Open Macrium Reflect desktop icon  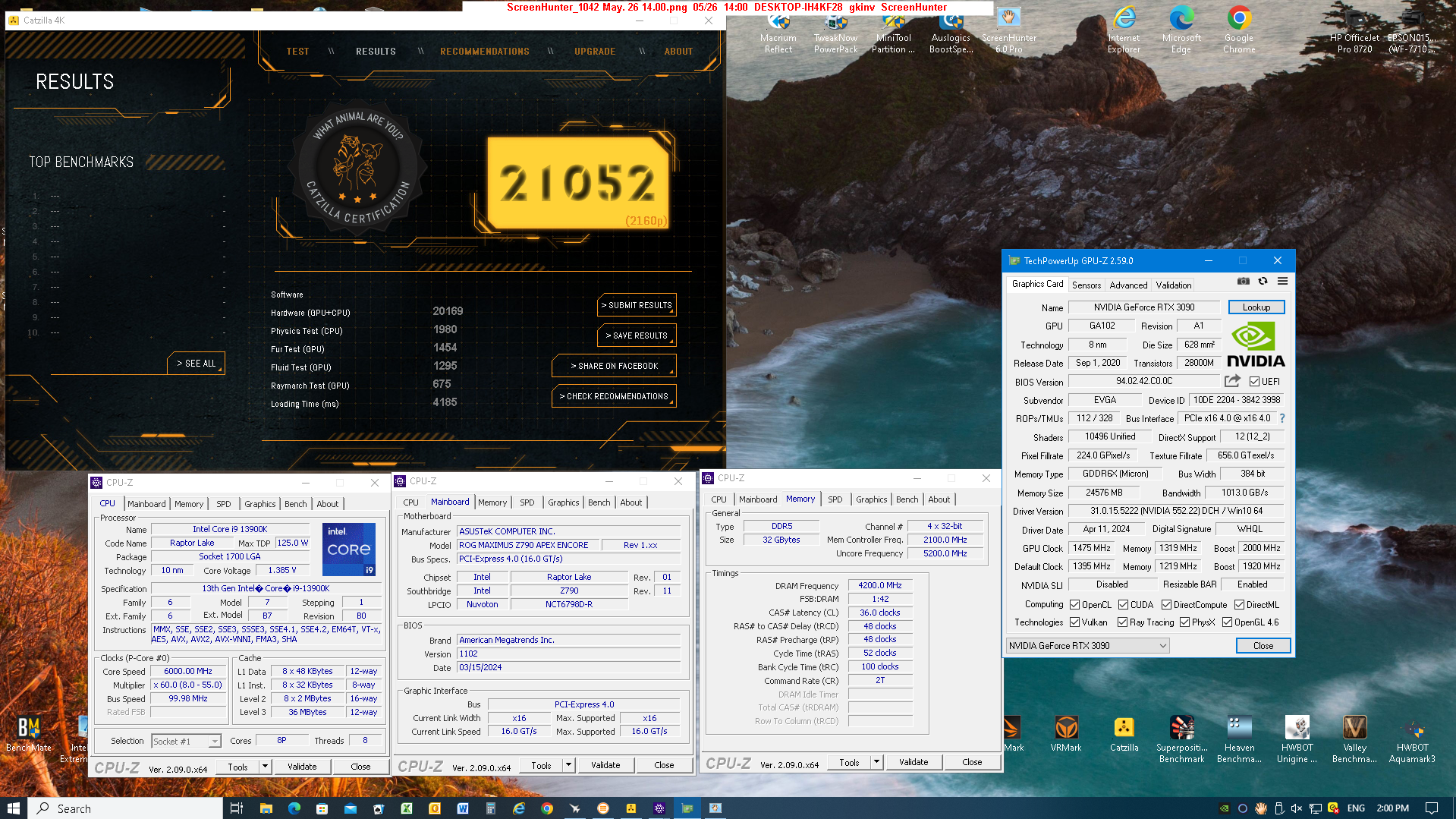point(778,30)
